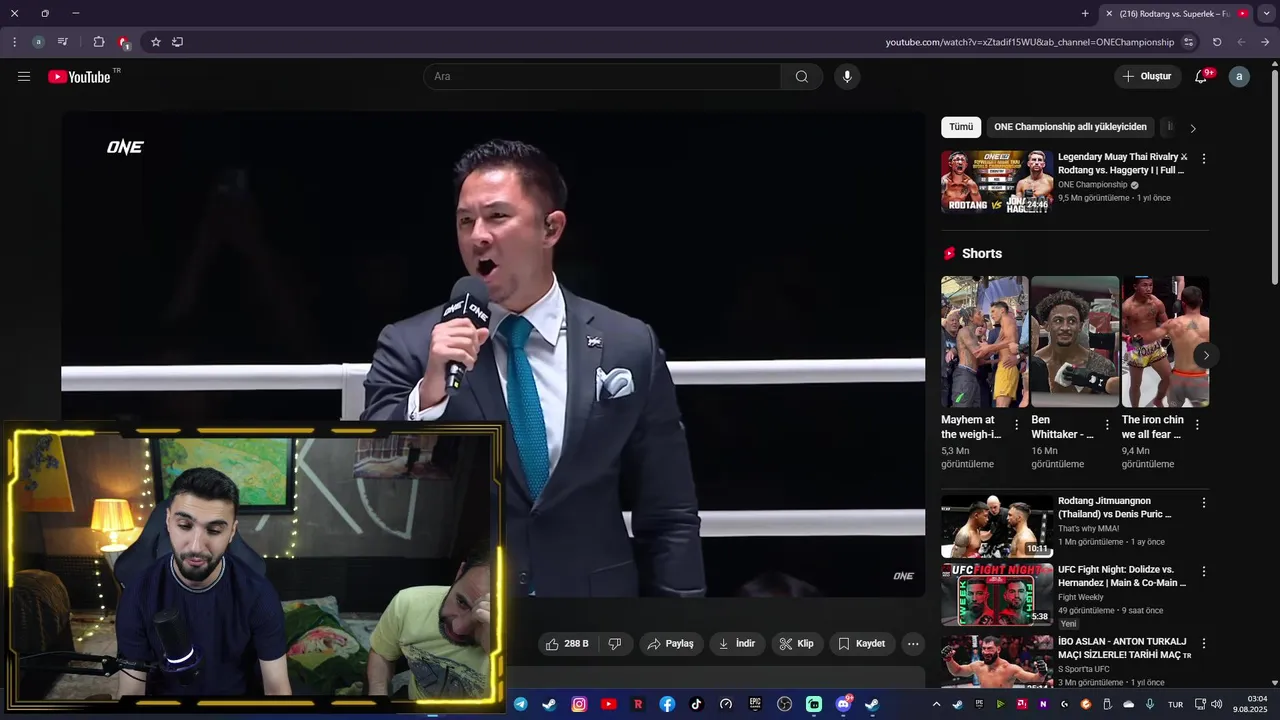
Task: Open the YouTube account avatar menu
Action: pos(1239,77)
